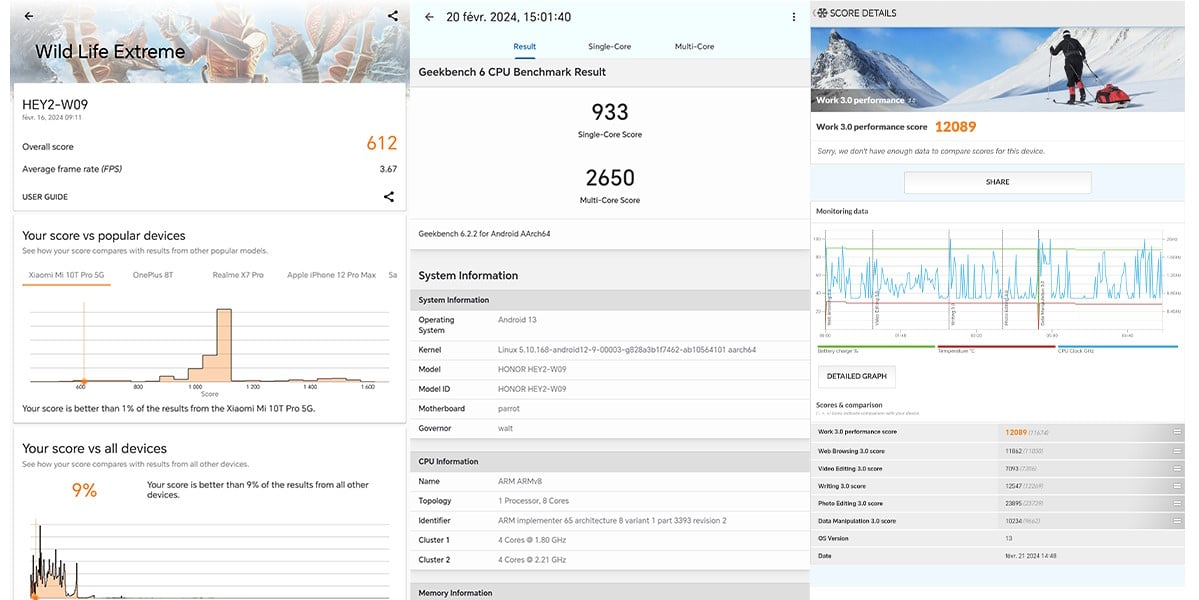Tap share icon beside USER GUIDE

click(x=388, y=196)
